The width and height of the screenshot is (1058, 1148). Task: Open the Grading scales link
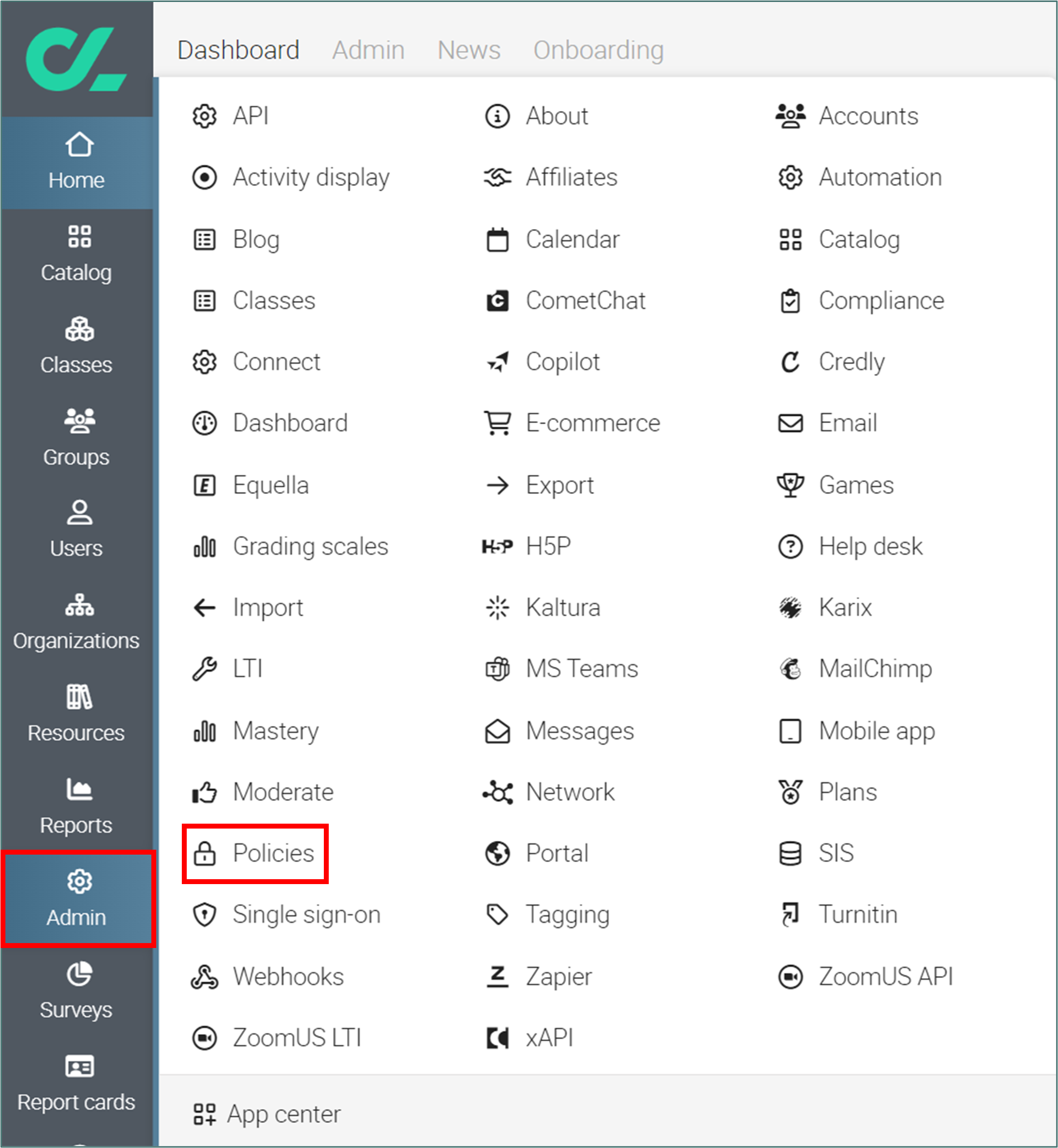[310, 547]
